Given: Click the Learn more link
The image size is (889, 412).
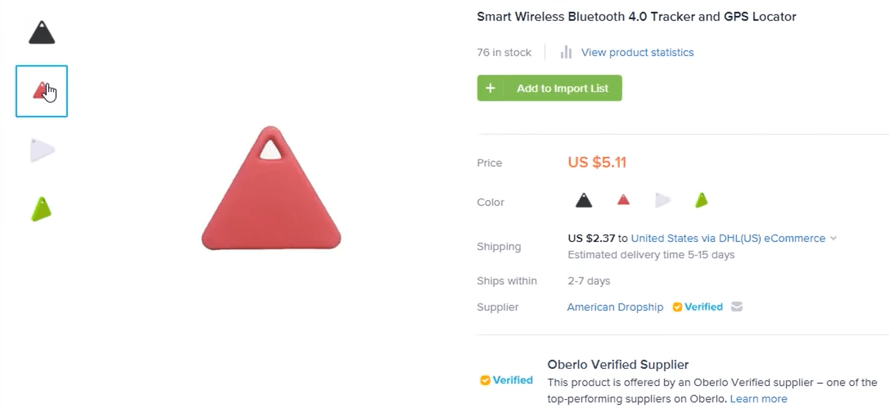Looking at the screenshot, I should click(758, 399).
